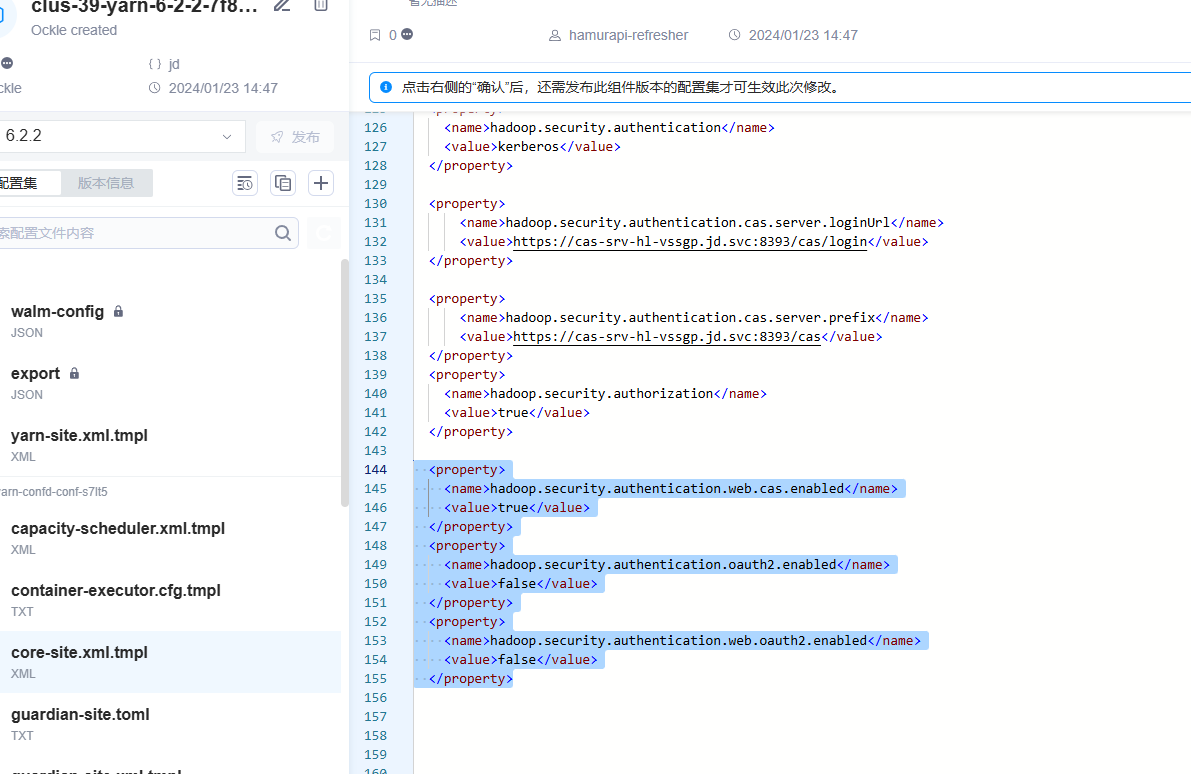Click the copy configuration set icon
The height and width of the screenshot is (774, 1191).
point(283,183)
